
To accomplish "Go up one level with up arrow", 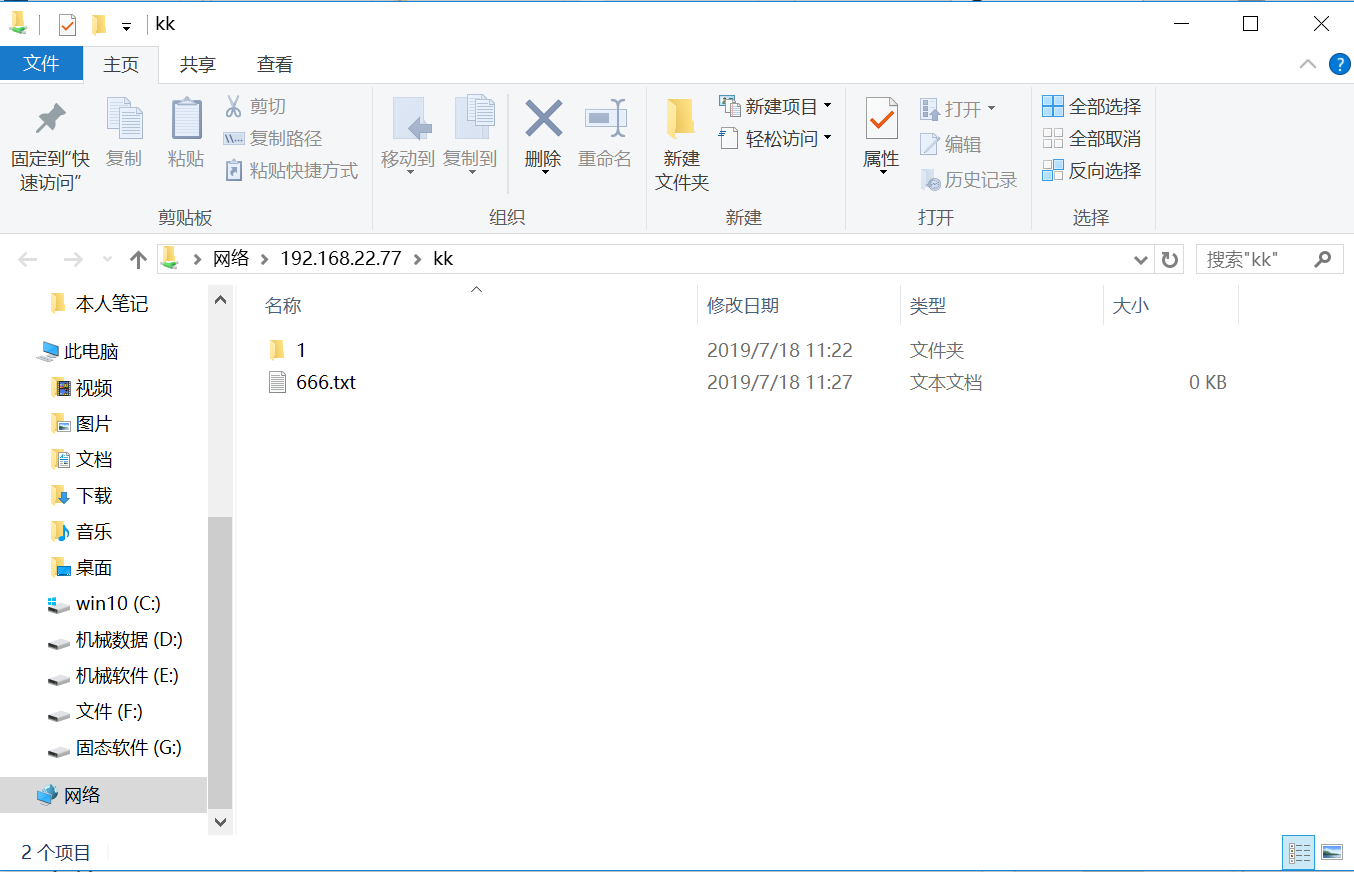I will [x=138, y=259].
